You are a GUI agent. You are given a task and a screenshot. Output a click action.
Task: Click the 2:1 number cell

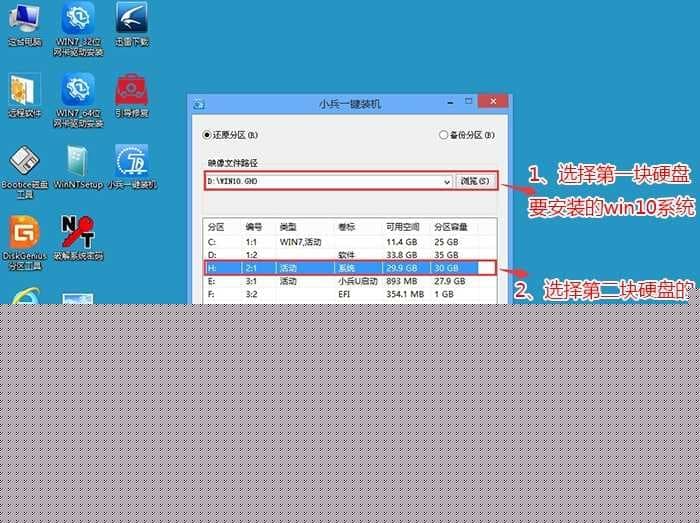[x=251, y=268]
